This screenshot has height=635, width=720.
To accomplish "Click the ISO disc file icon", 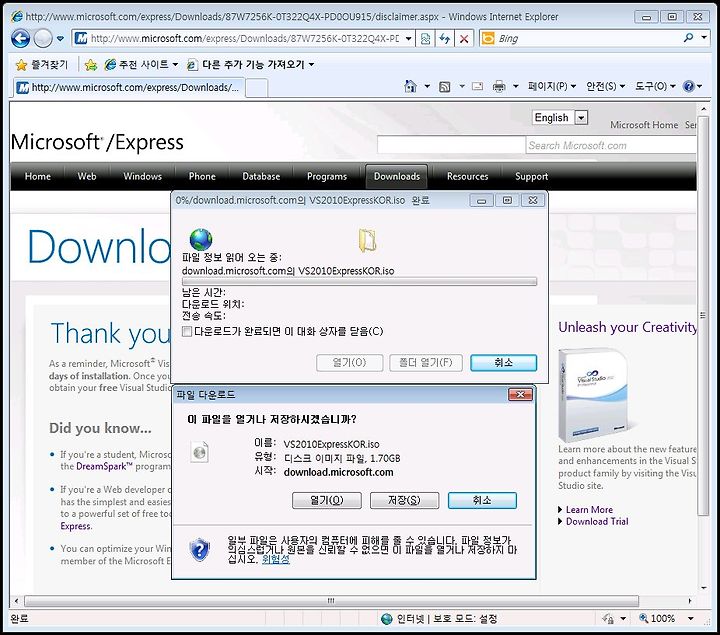I will 200,452.
